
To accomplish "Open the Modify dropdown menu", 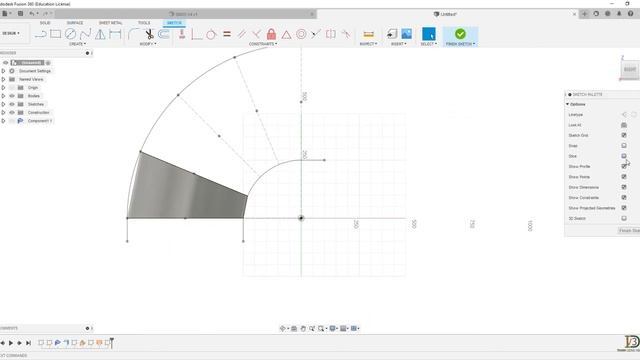I will pos(148,44).
